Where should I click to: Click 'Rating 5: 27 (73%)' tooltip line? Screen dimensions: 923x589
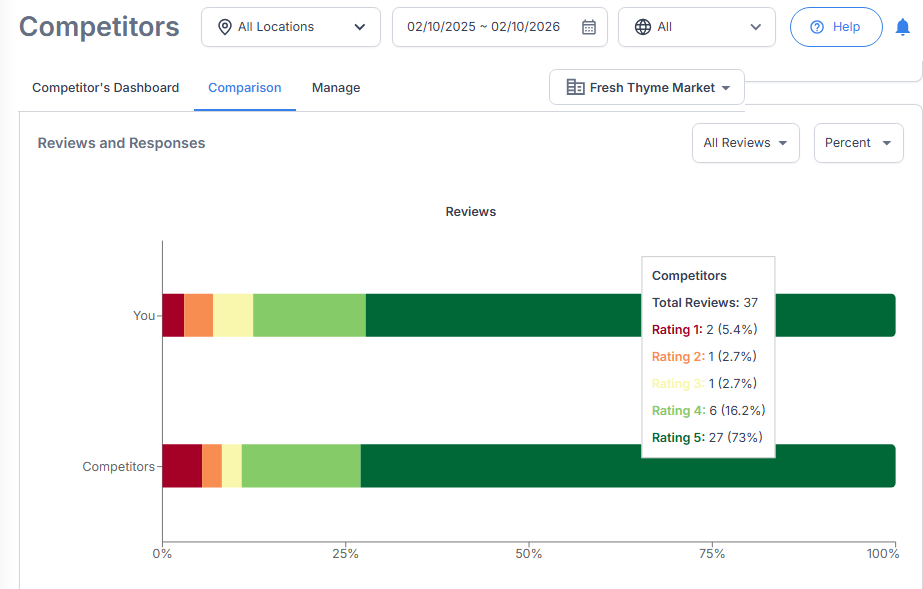708,438
